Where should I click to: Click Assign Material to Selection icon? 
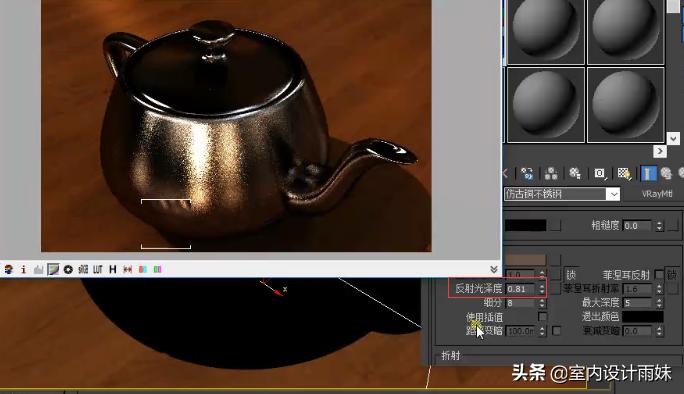click(x=527, y=174)
